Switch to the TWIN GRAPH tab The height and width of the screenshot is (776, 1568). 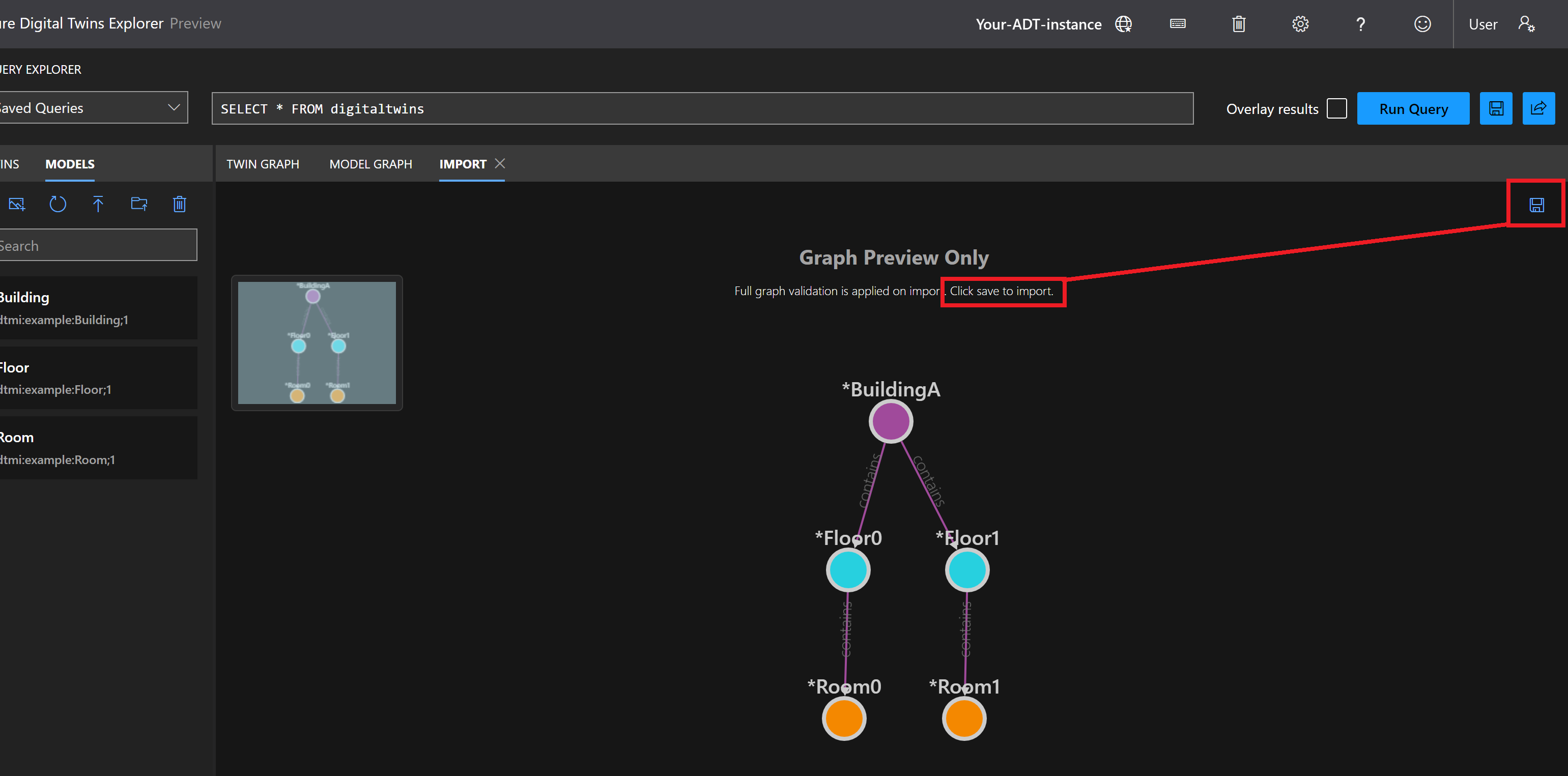point(263,164)
